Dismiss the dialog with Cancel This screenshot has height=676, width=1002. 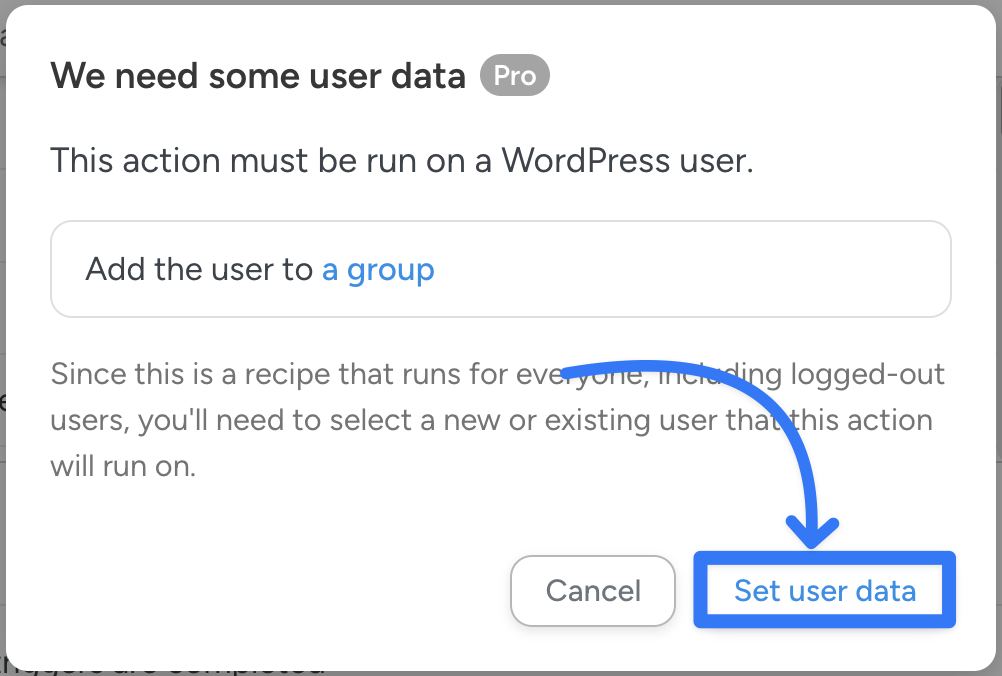click(592, 591)
